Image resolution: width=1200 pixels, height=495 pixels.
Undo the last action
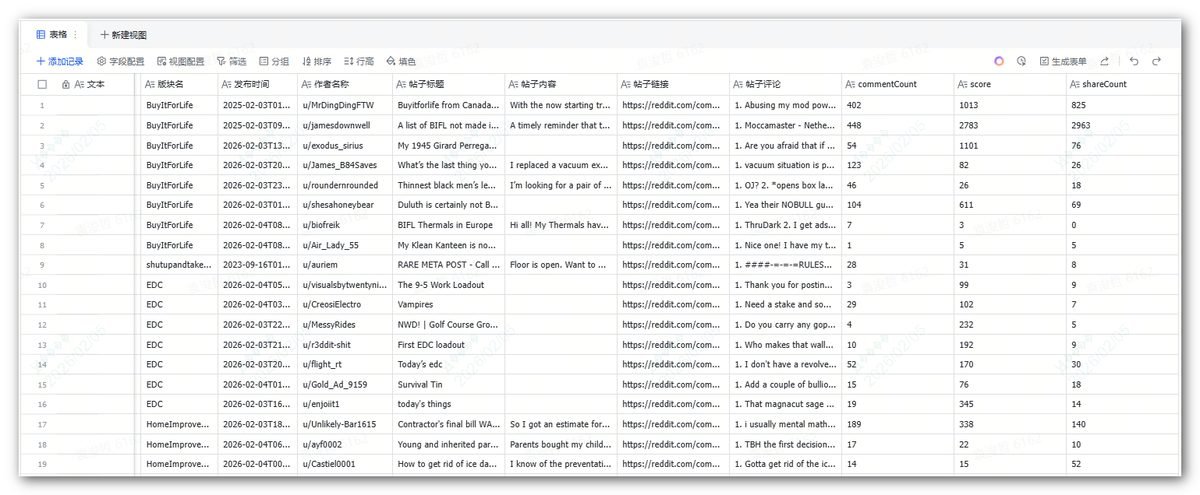(x=1134, y=61)
